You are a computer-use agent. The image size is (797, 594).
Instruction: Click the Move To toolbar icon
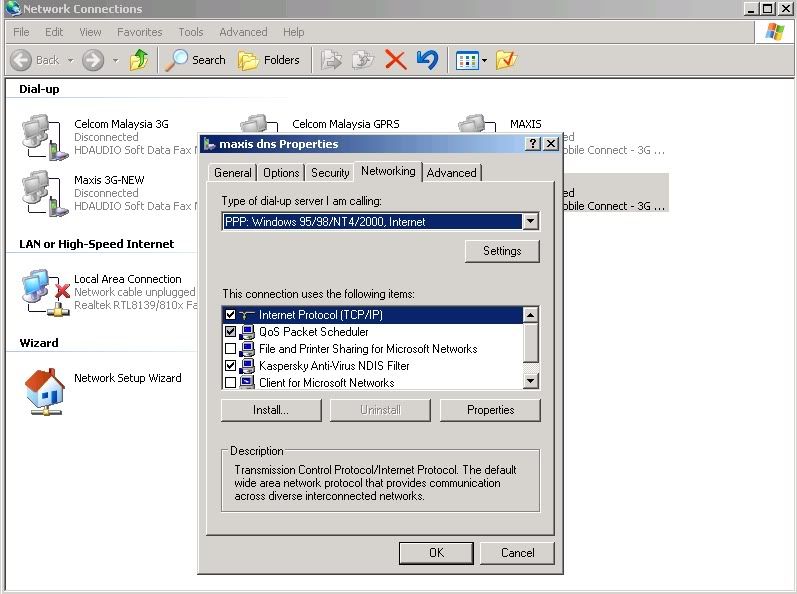click(331, 60)
